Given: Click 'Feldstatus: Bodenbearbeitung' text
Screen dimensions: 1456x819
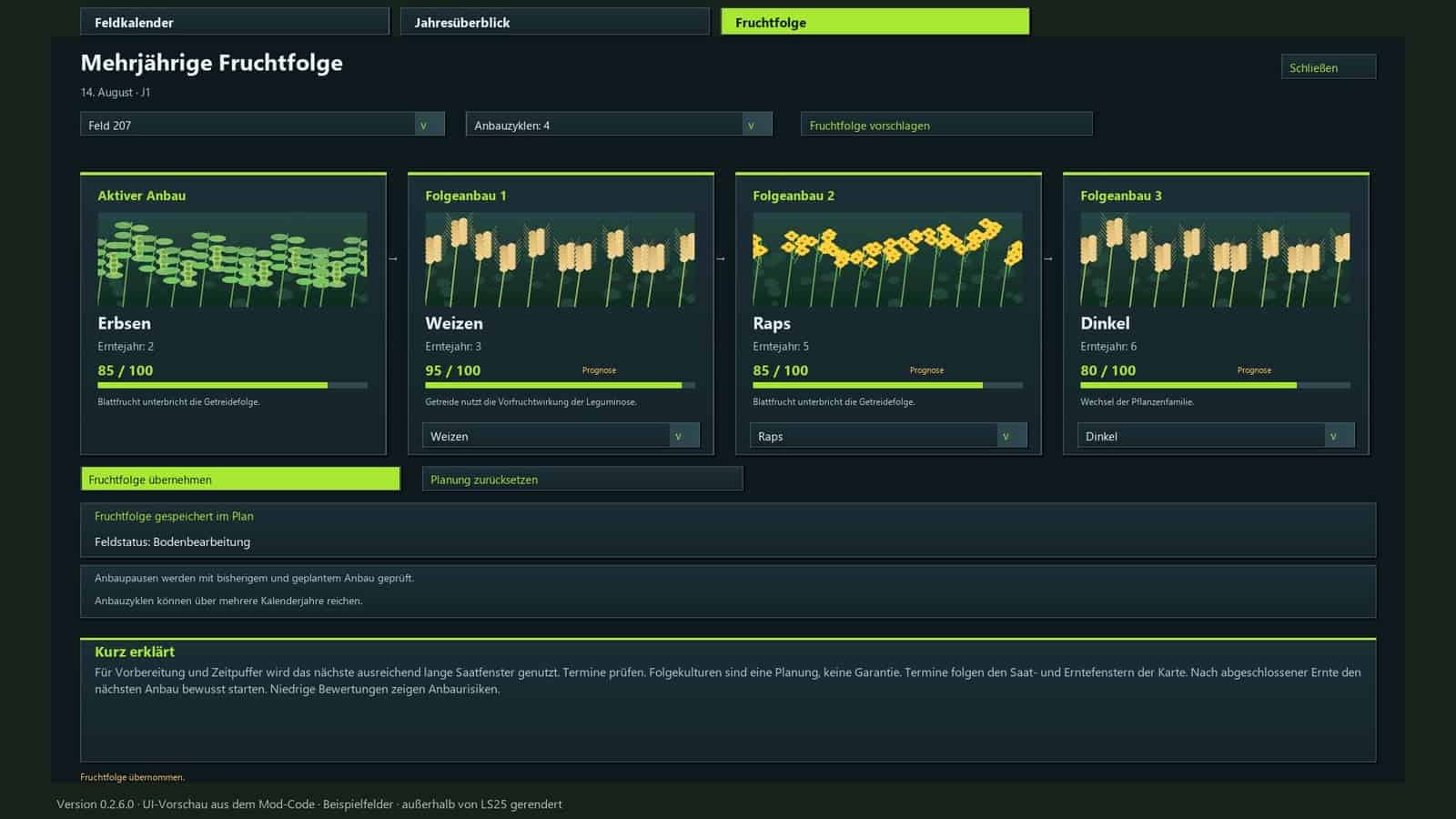Looking at the screenshot, I should [x=172, y=541].
